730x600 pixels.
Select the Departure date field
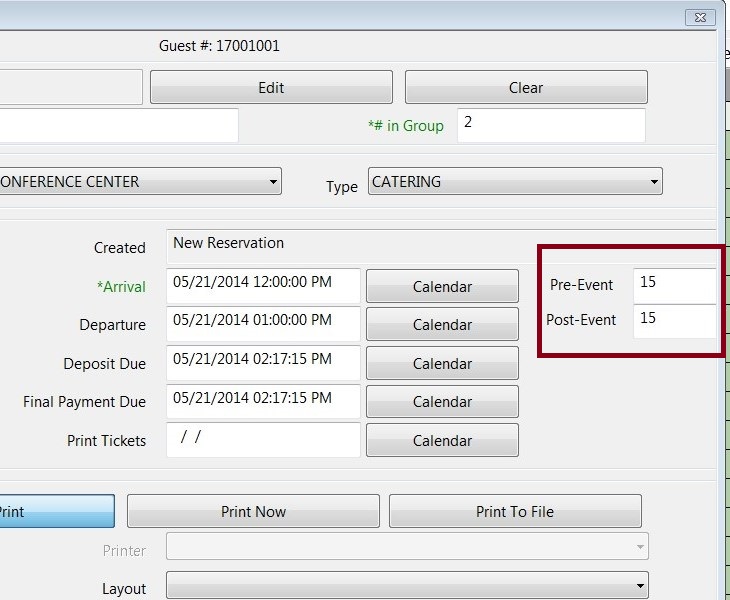(263, 324)
